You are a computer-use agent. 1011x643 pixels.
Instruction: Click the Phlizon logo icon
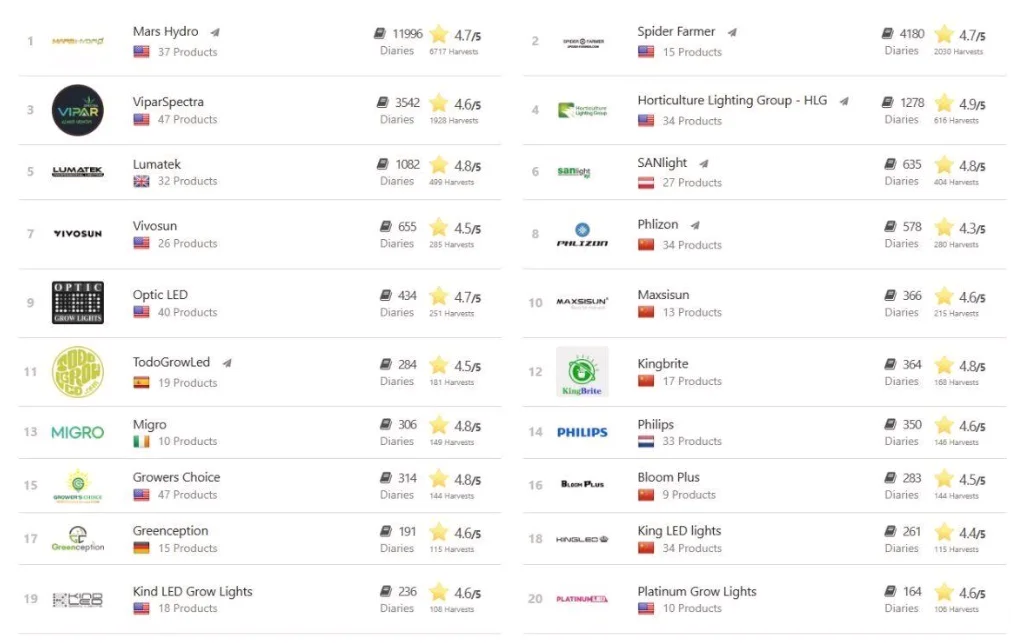coord(582,234)
